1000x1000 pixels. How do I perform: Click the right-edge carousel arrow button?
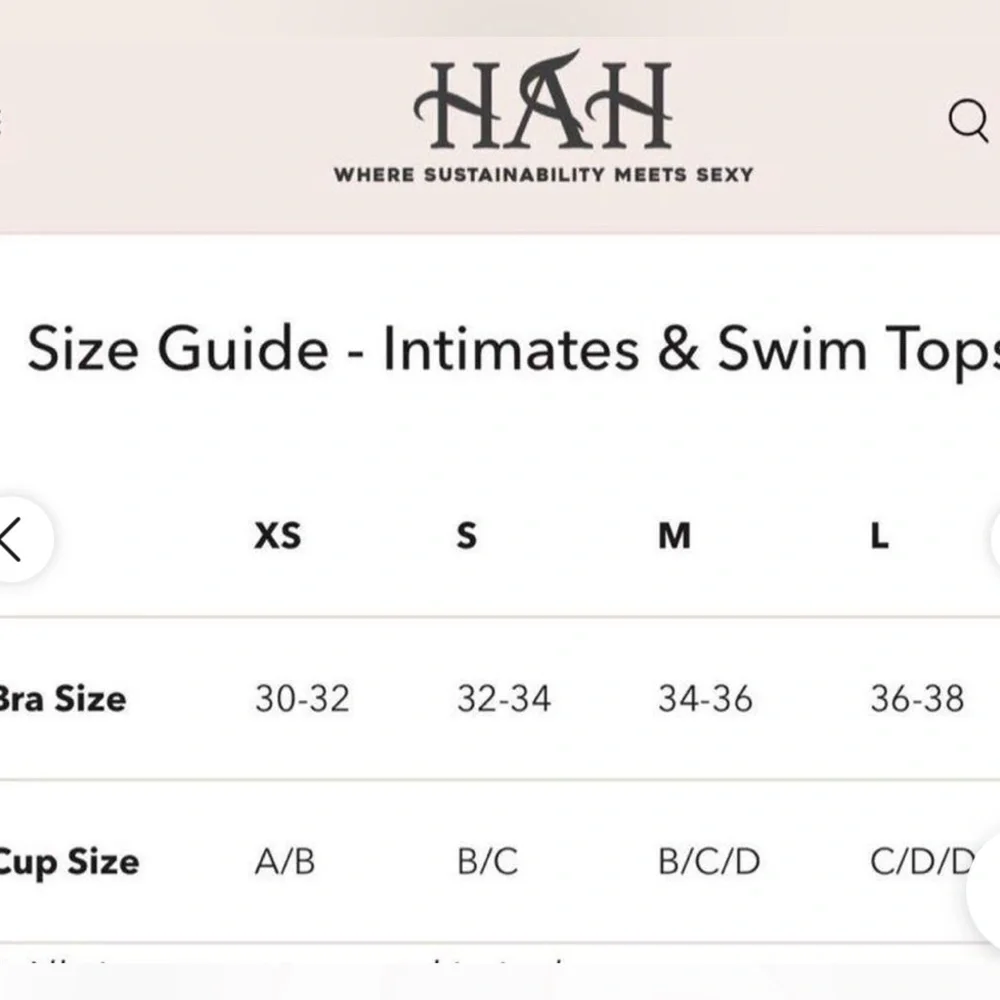click(994, 538)
